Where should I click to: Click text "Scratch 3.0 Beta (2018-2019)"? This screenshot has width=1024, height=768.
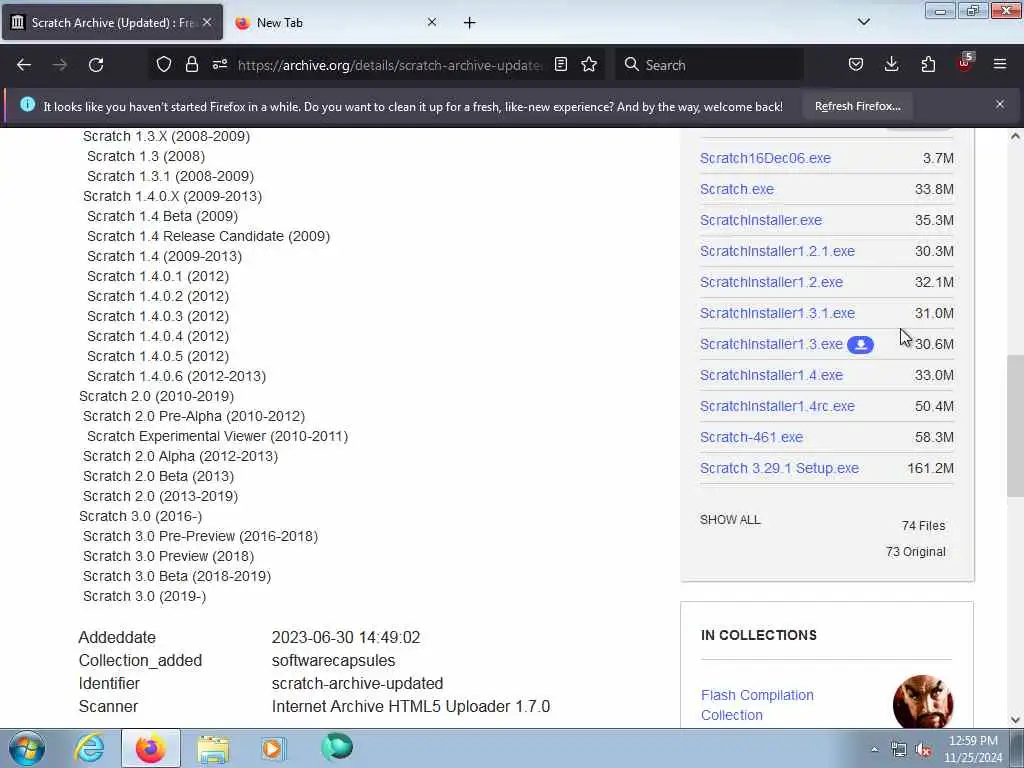pyautogui.click(x=177, y=577)
